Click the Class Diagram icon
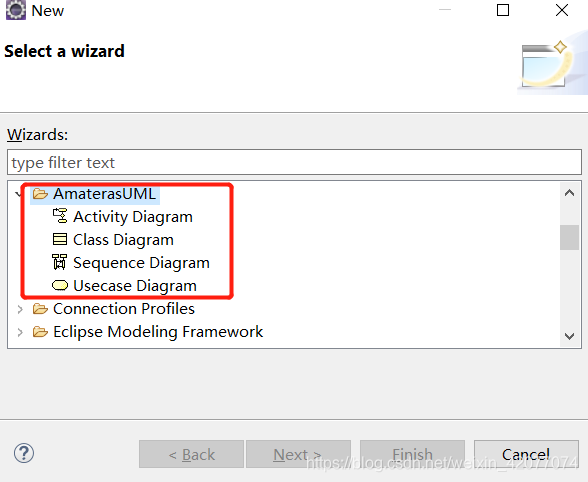588x482 pixels. [60, 239]
